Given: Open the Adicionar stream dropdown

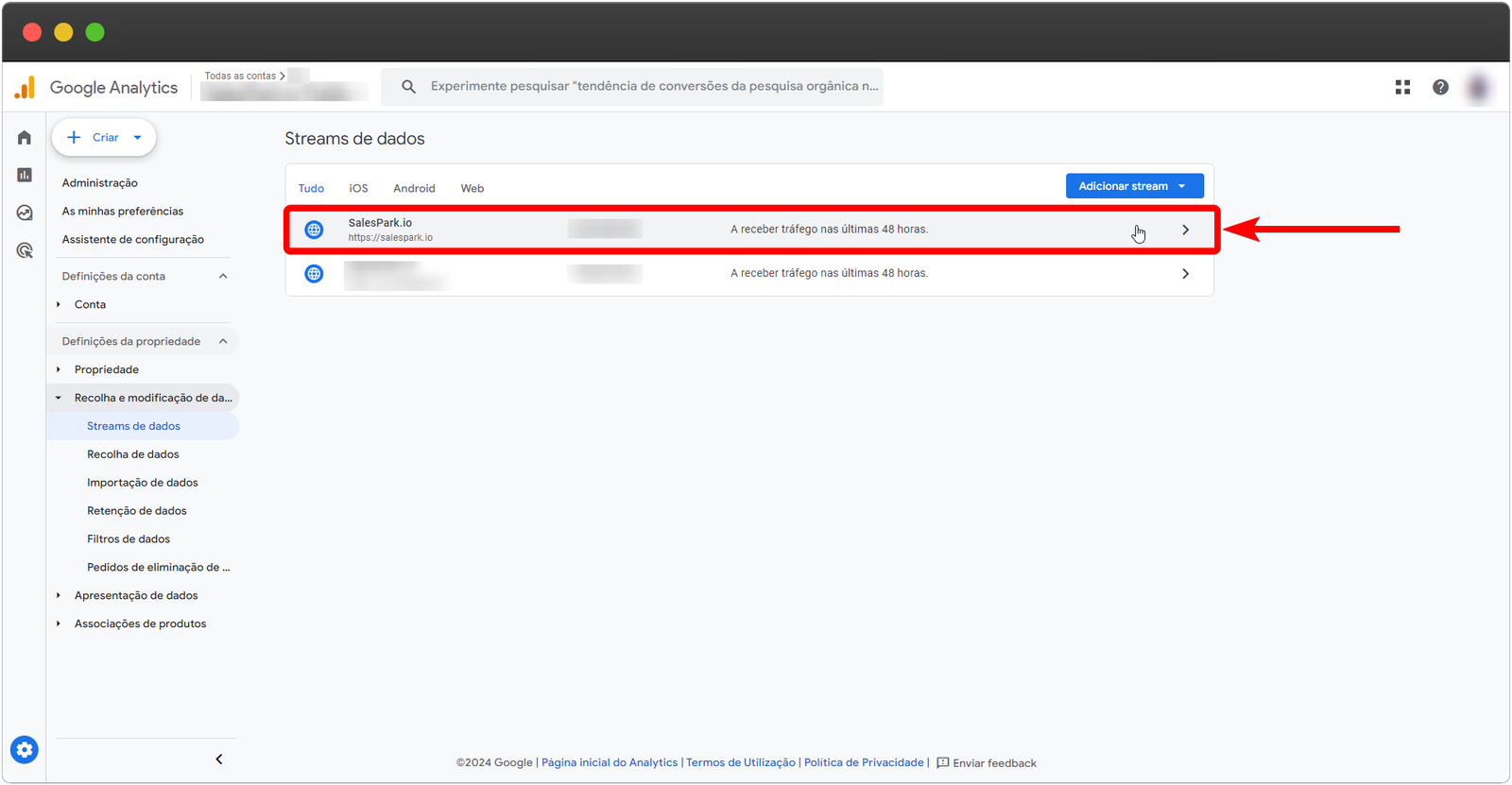Looking at the screenshot, I should point(1134,186).
